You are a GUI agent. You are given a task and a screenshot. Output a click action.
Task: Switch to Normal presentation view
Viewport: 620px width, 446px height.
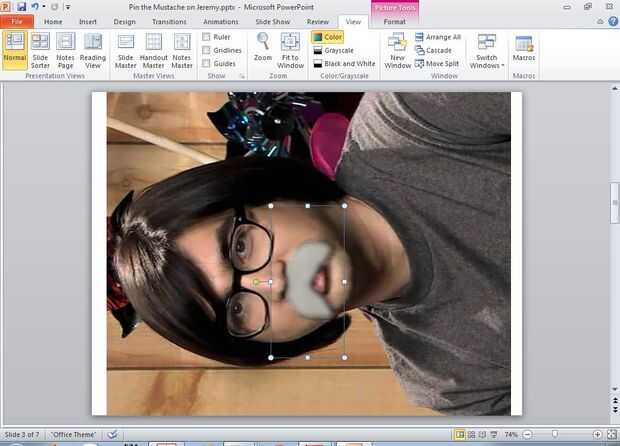point(15,50)
